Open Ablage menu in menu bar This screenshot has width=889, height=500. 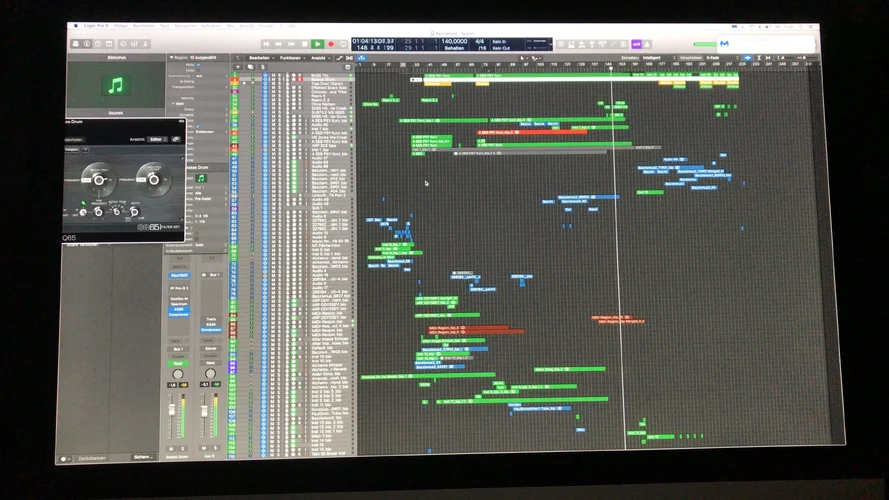[x=121, y=26]
